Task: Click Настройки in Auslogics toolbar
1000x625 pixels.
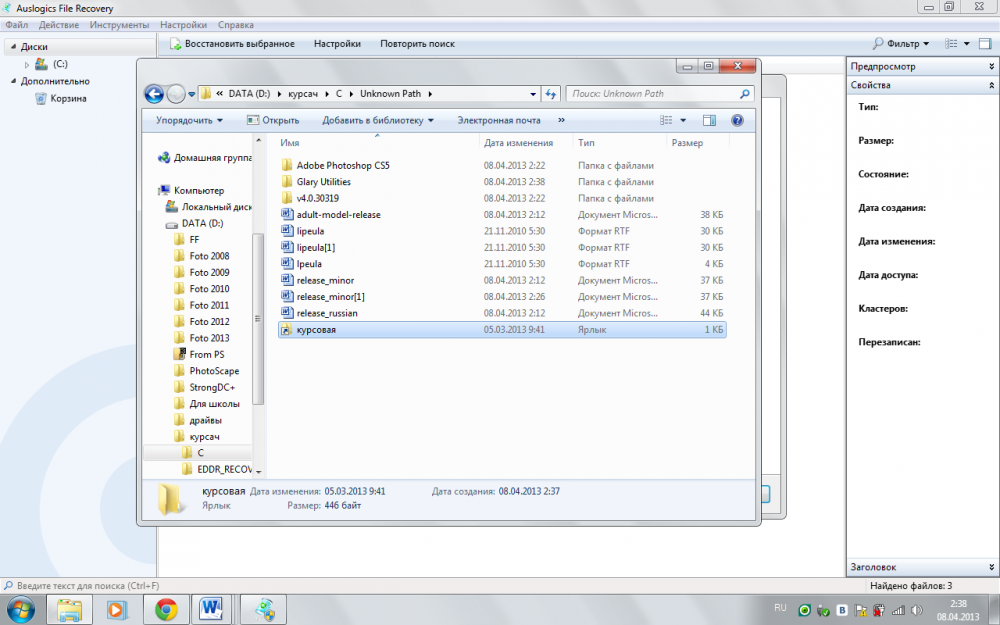Action: (337, 44)
